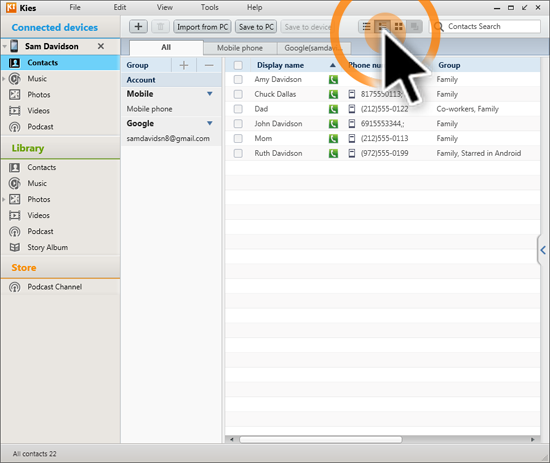Click the Kies logo icon
Image resolution: width=550 pixels, height=463 pixels.
tap(12, 7)
